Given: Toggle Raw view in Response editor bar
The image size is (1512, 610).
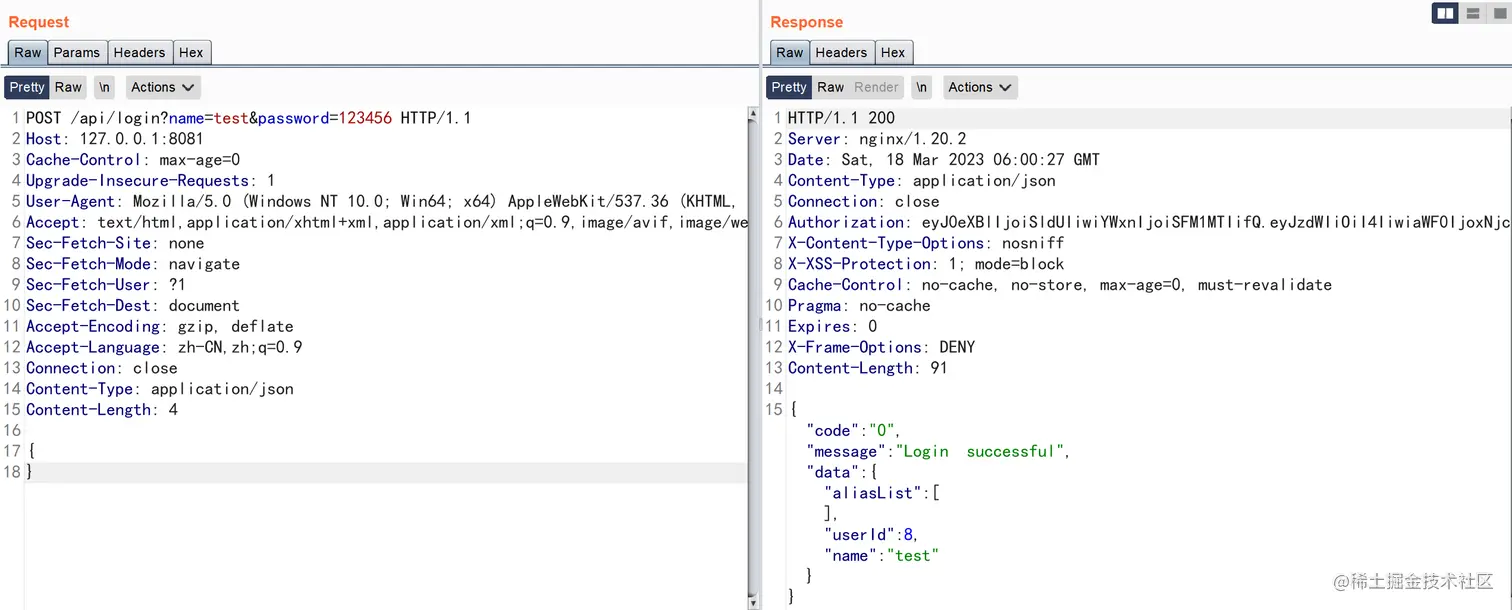Looking at the screenshot, I should (x=830, y=87).
